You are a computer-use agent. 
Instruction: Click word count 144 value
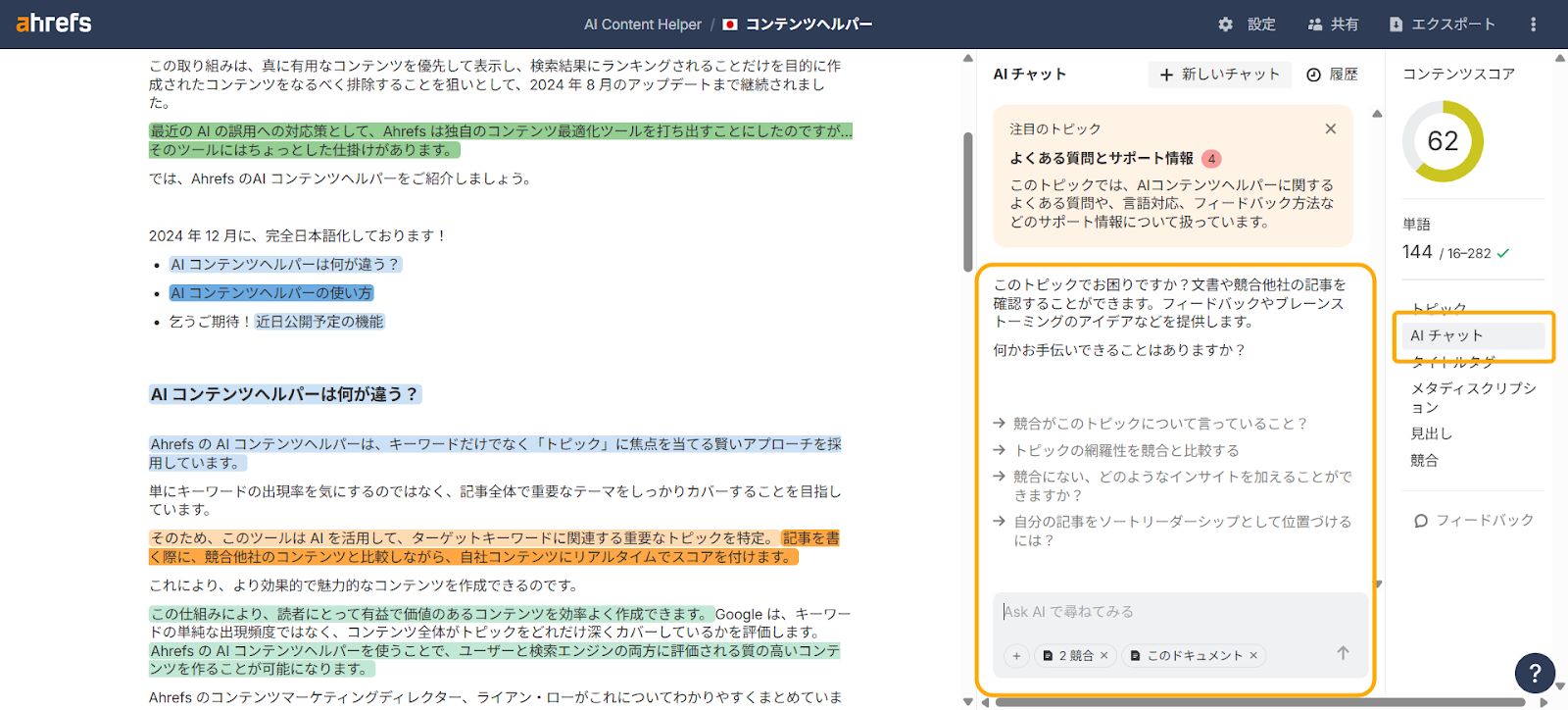[1417, 252]
